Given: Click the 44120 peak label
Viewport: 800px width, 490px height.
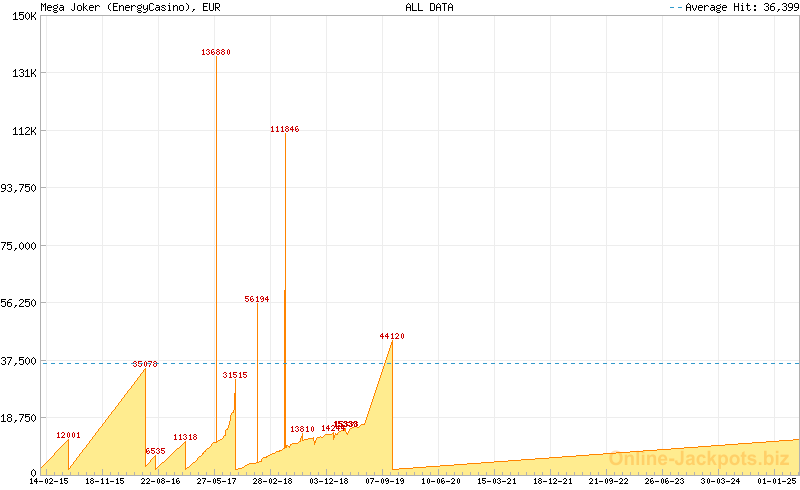Looking at the screenshot, I should click(392, 336).
